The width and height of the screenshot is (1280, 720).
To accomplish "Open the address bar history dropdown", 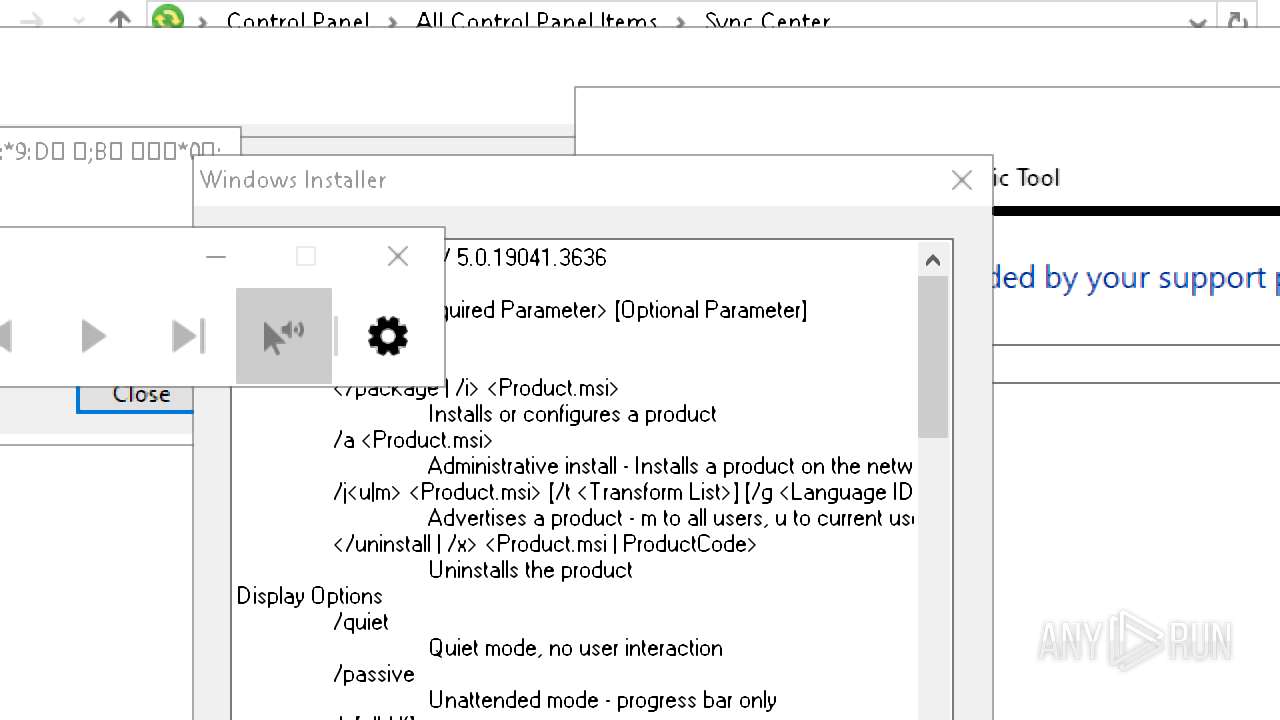I will pyautogui.click(x=1197, y=22).
